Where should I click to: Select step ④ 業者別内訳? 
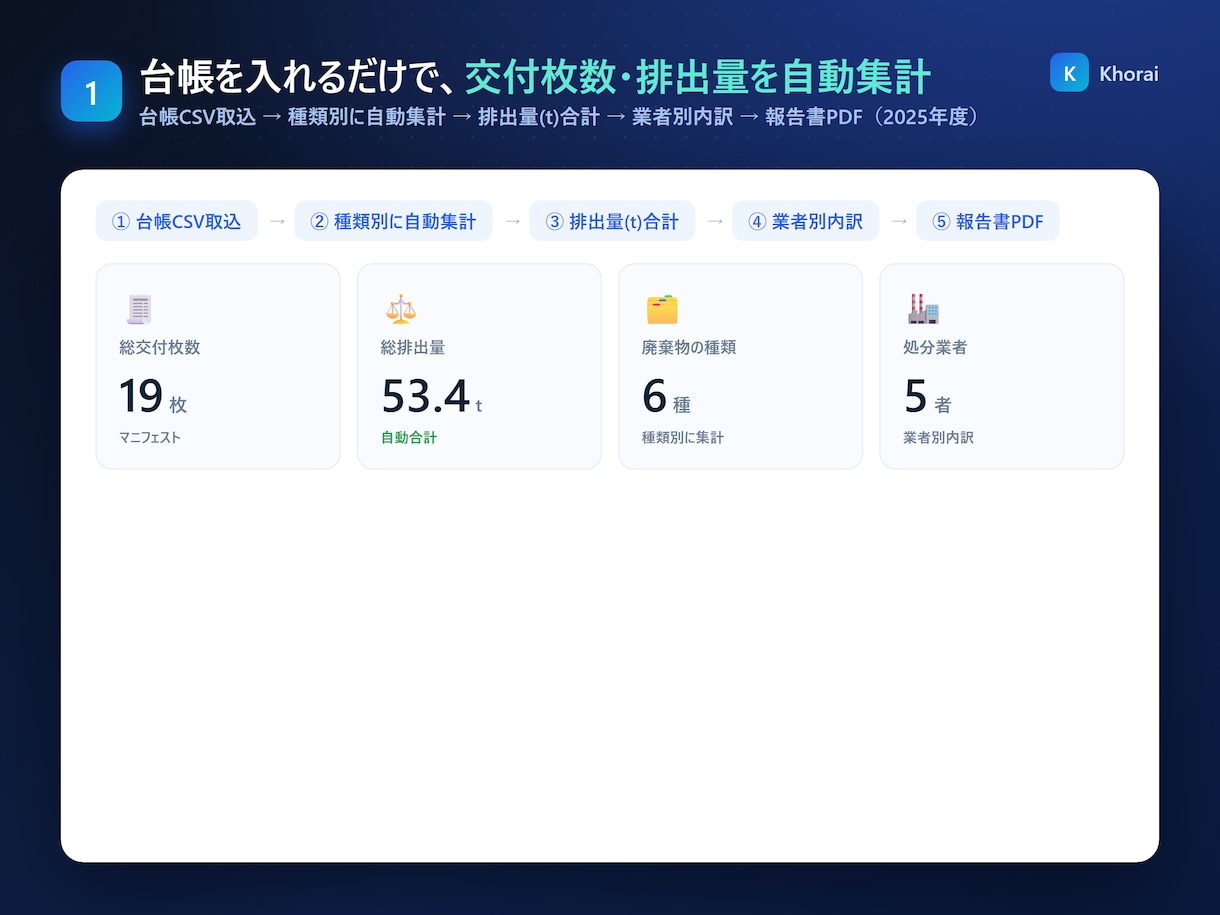805,221
